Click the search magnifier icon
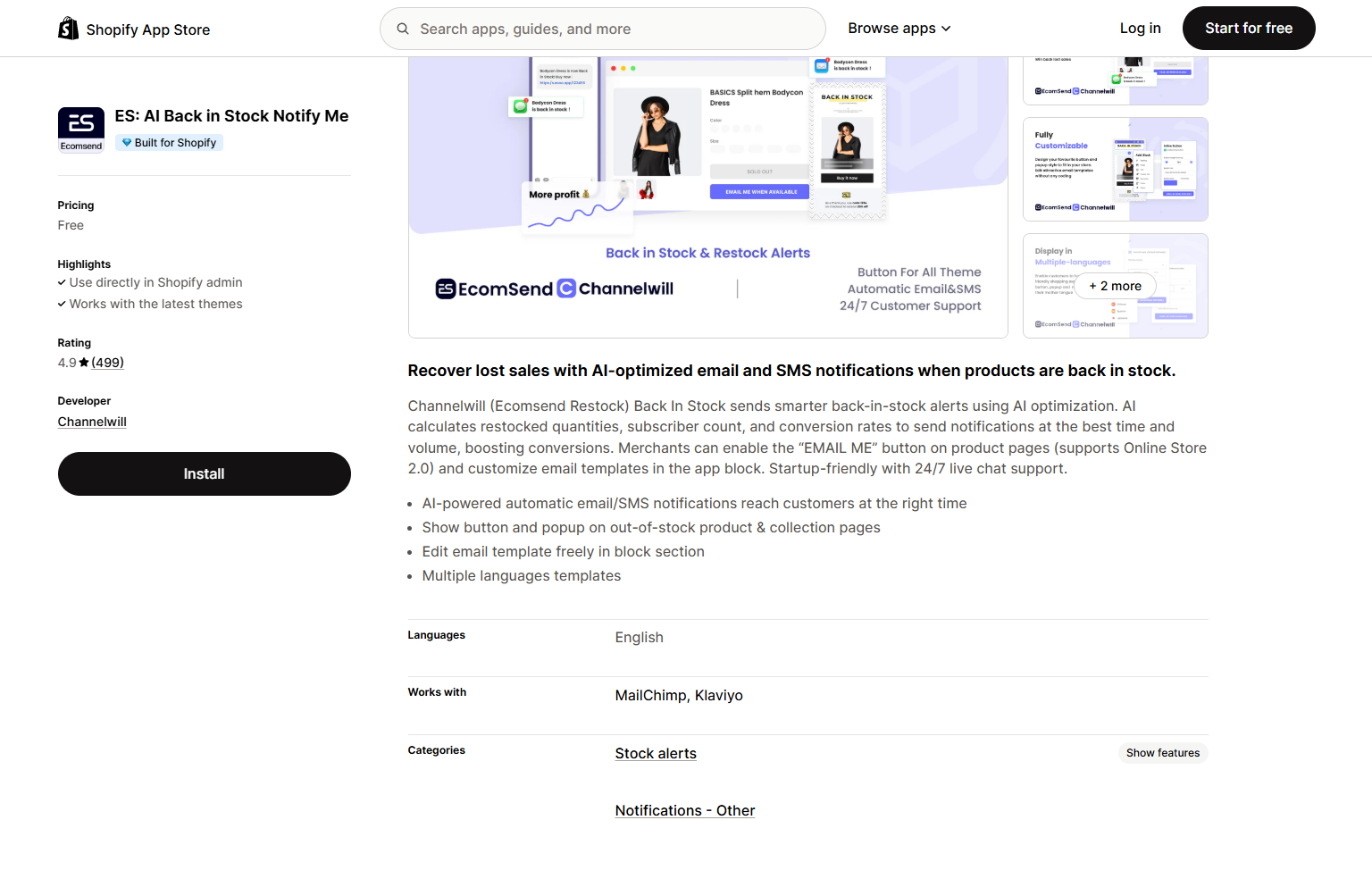Screen dimensions: 1372x887 [x=403, y=29]
